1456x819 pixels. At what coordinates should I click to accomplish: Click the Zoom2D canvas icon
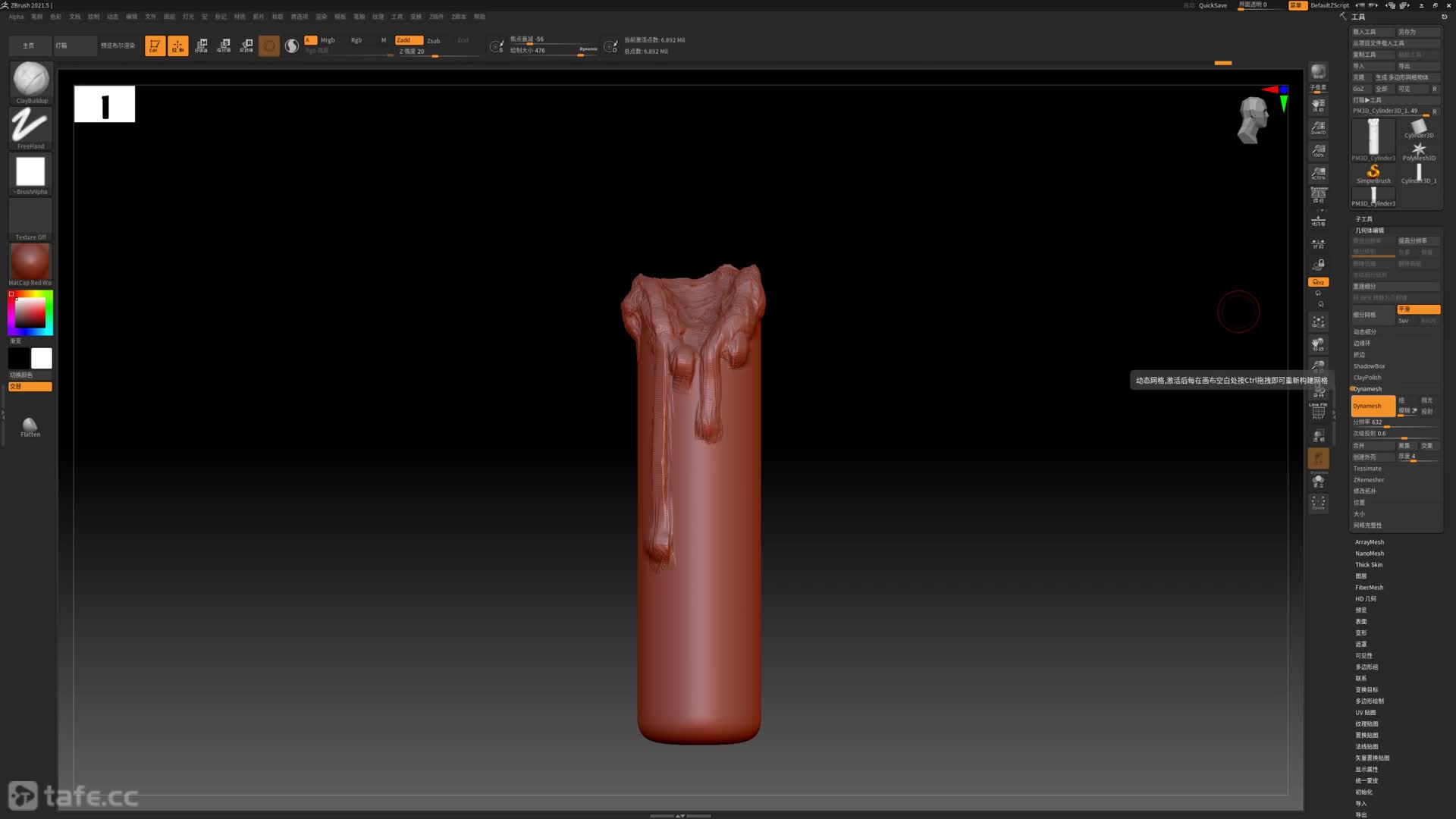point(1318,128)
